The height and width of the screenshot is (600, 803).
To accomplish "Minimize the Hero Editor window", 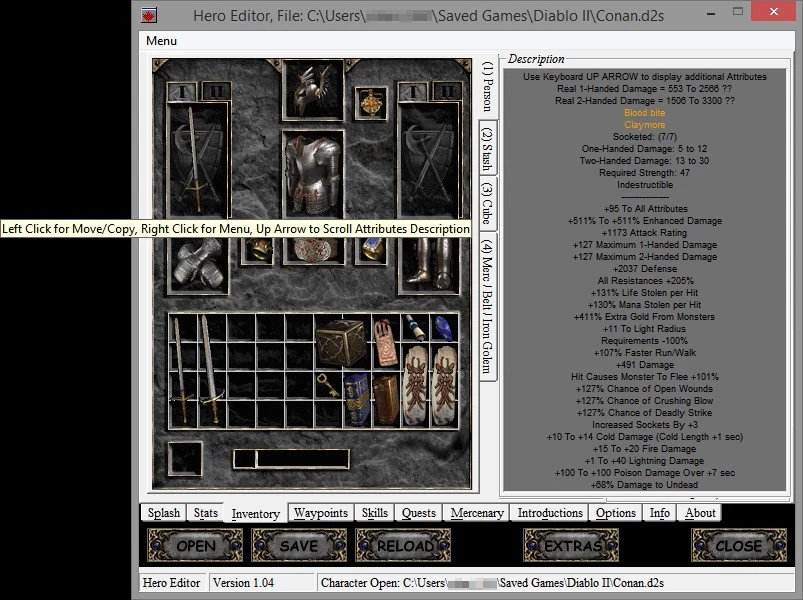I will click(x=711, y=12).
